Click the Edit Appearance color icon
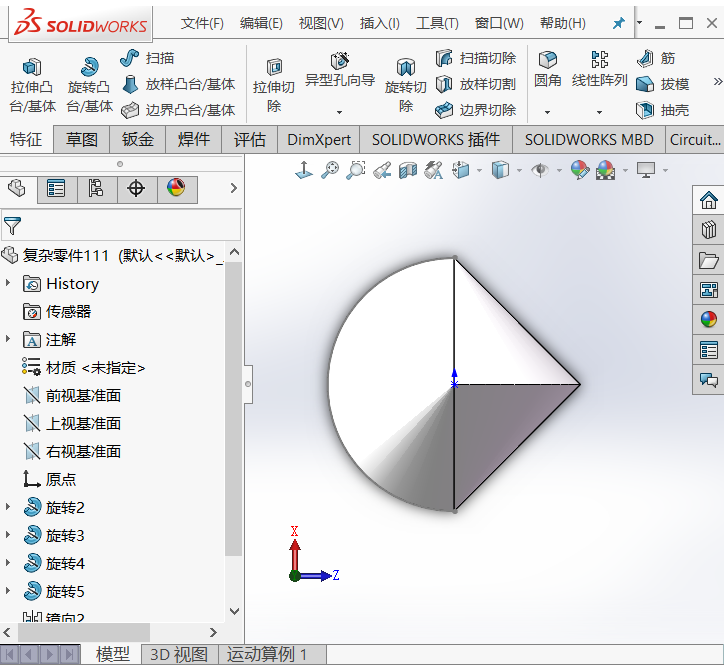Image resolution: width=724 pixels, height=665 pixels. click(580, 171)
